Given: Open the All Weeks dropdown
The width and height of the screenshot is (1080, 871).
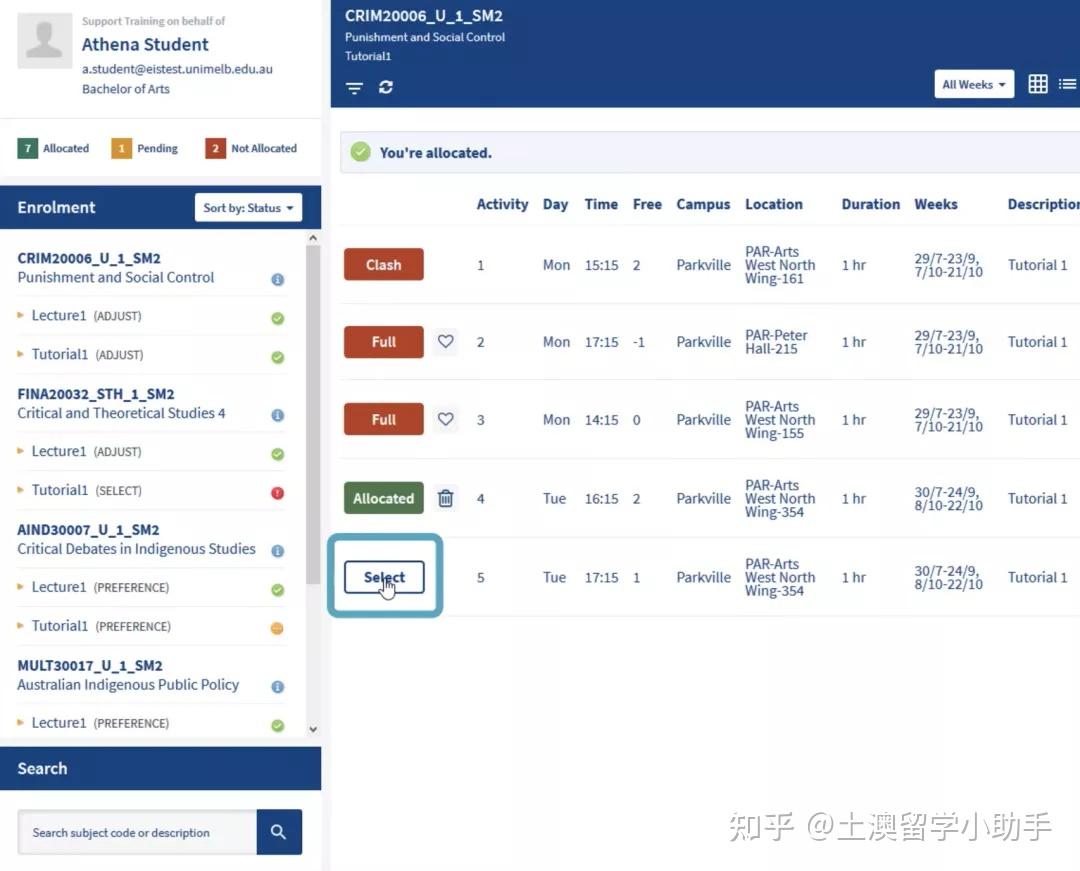Looking at the screenshot, I should (x=973, y=84).
